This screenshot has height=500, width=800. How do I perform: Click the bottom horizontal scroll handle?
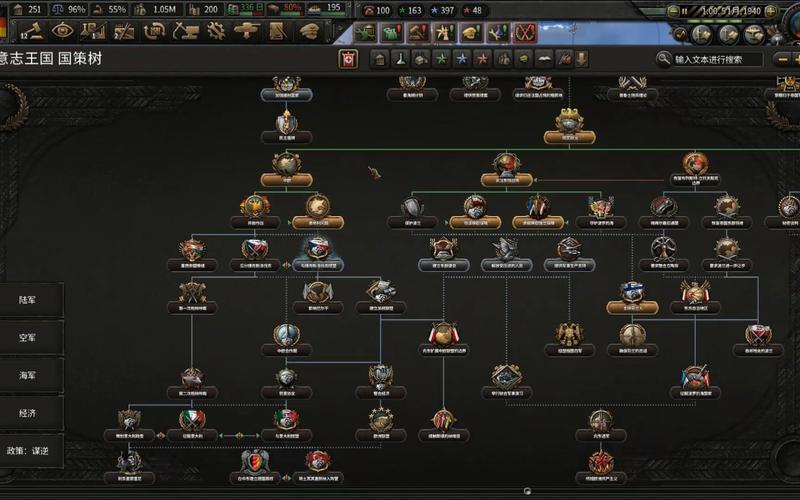click(527, 491)
